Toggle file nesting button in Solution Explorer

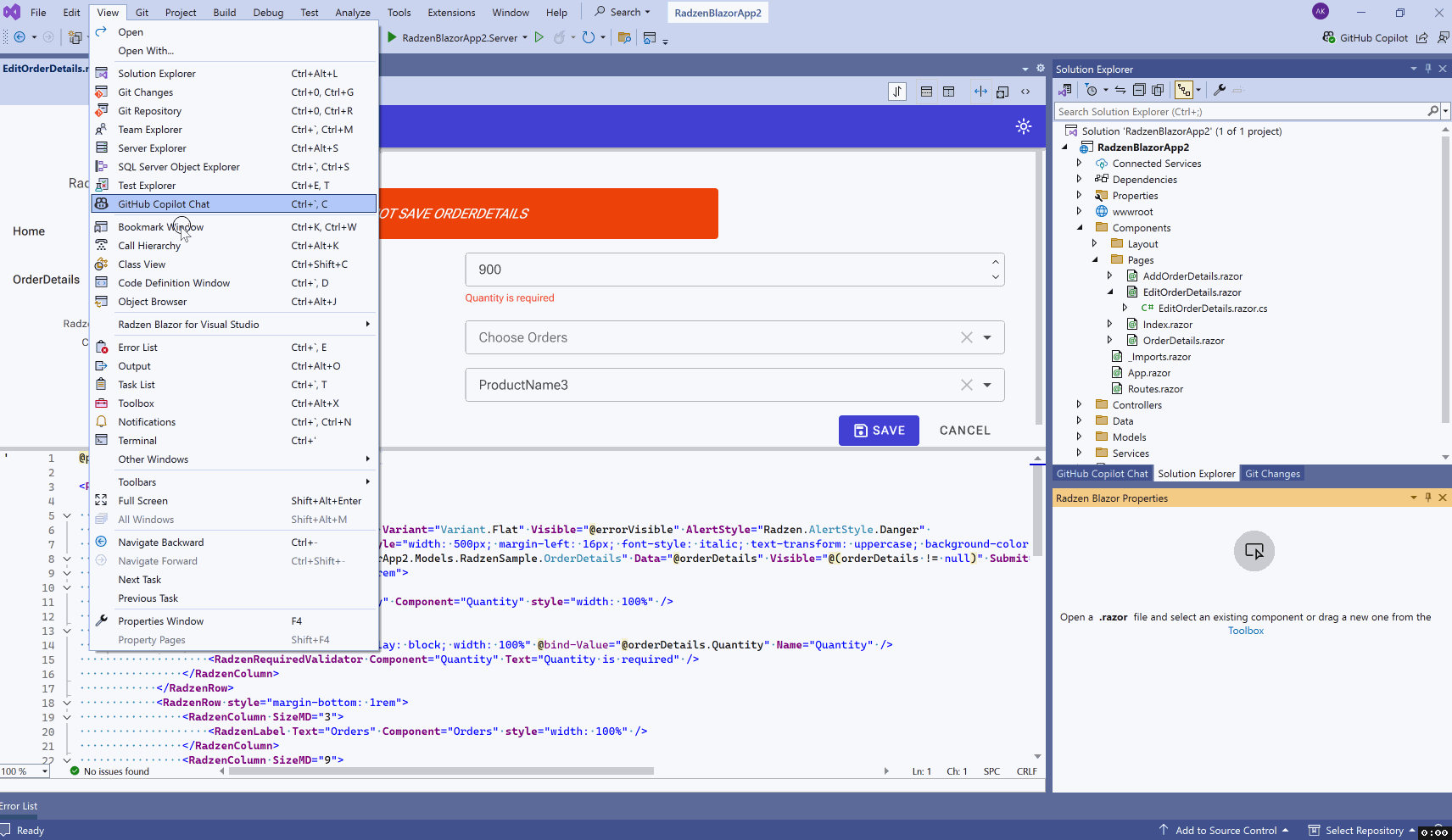[1184, 90]
